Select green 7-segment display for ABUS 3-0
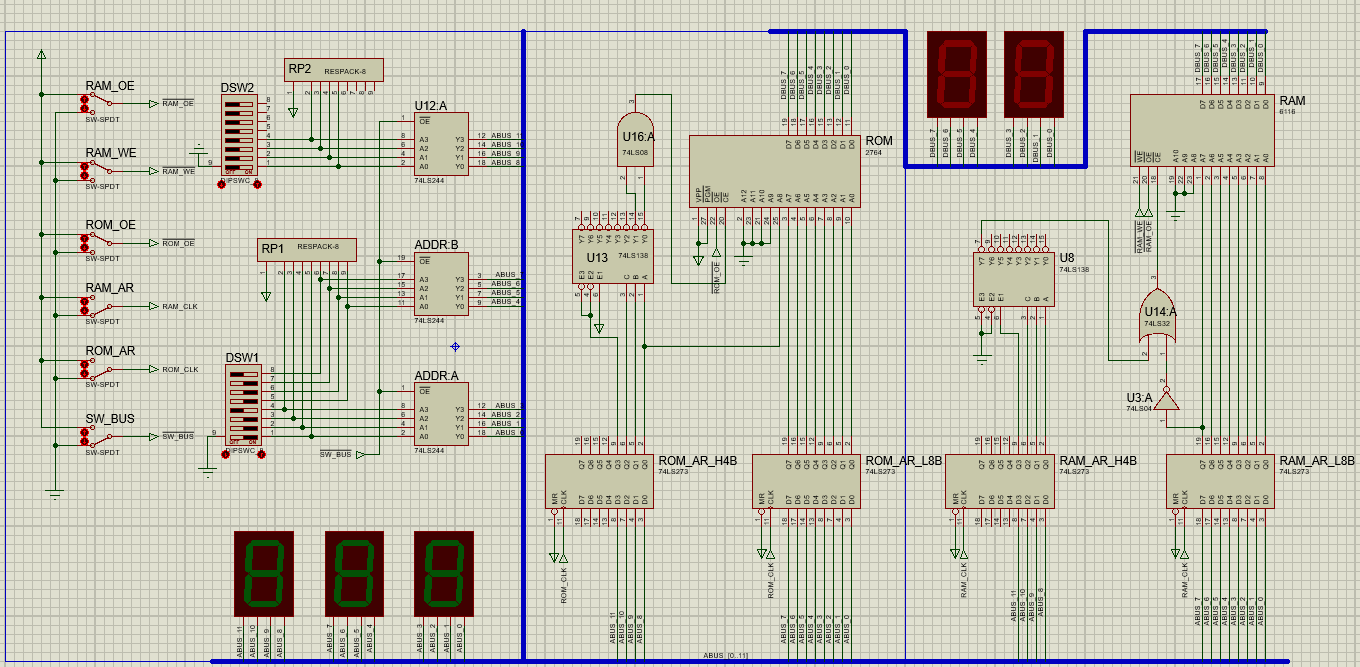The image size is (1360, 667). click(x=444, y=573)
